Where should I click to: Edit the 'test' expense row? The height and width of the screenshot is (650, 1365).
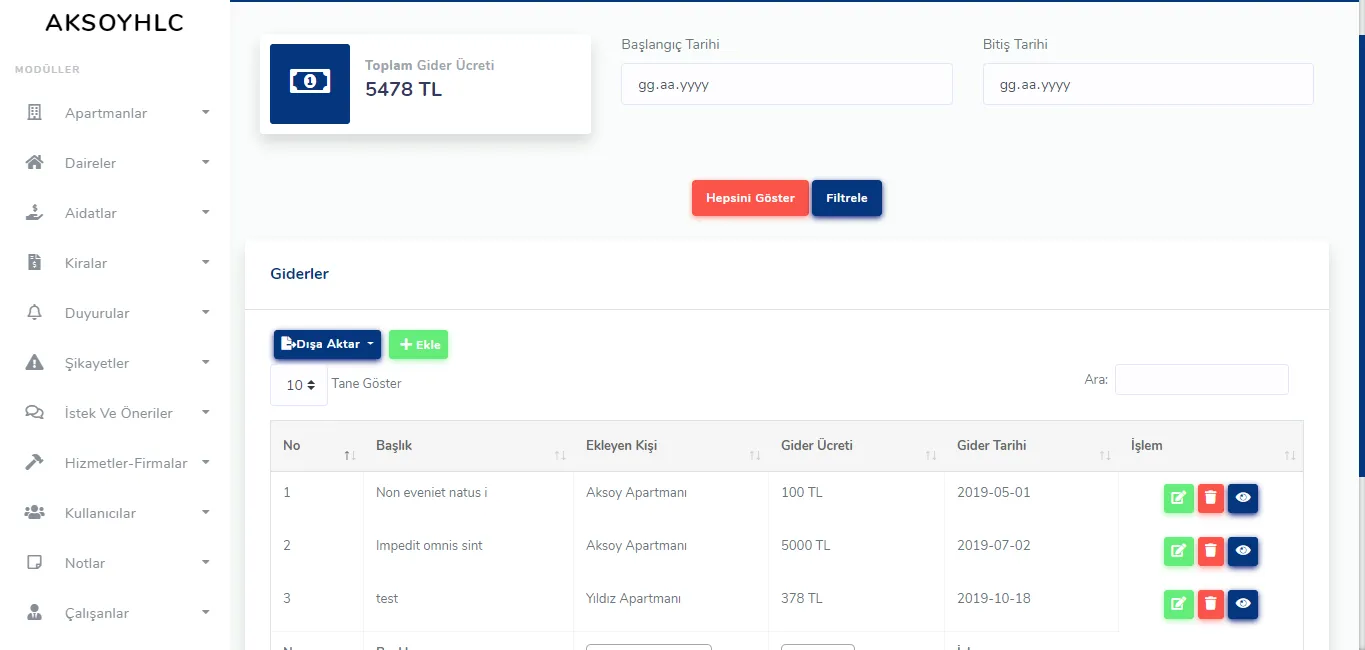tap(1179, 604)
